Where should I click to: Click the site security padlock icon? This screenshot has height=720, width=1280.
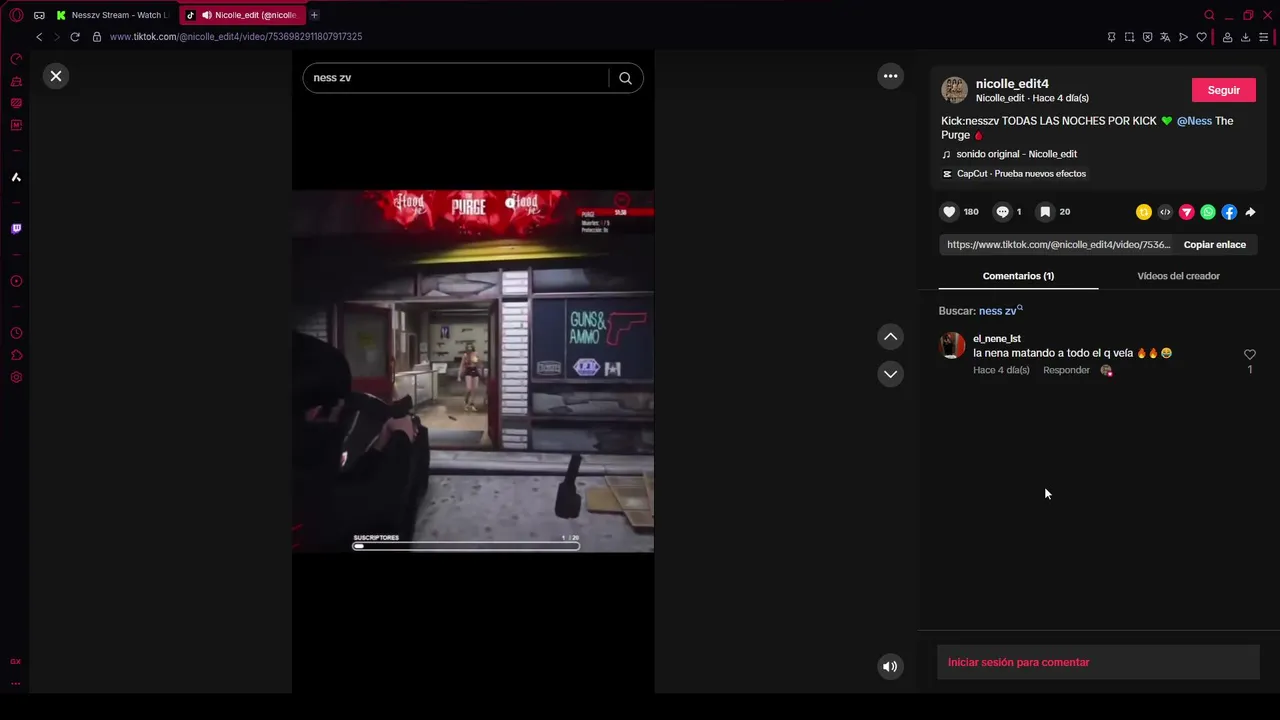pyautogui.click(x=97, y=37)
